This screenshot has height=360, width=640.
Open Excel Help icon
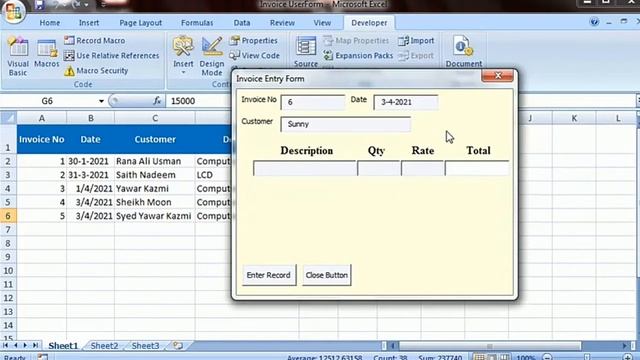[x=594, y=22]
